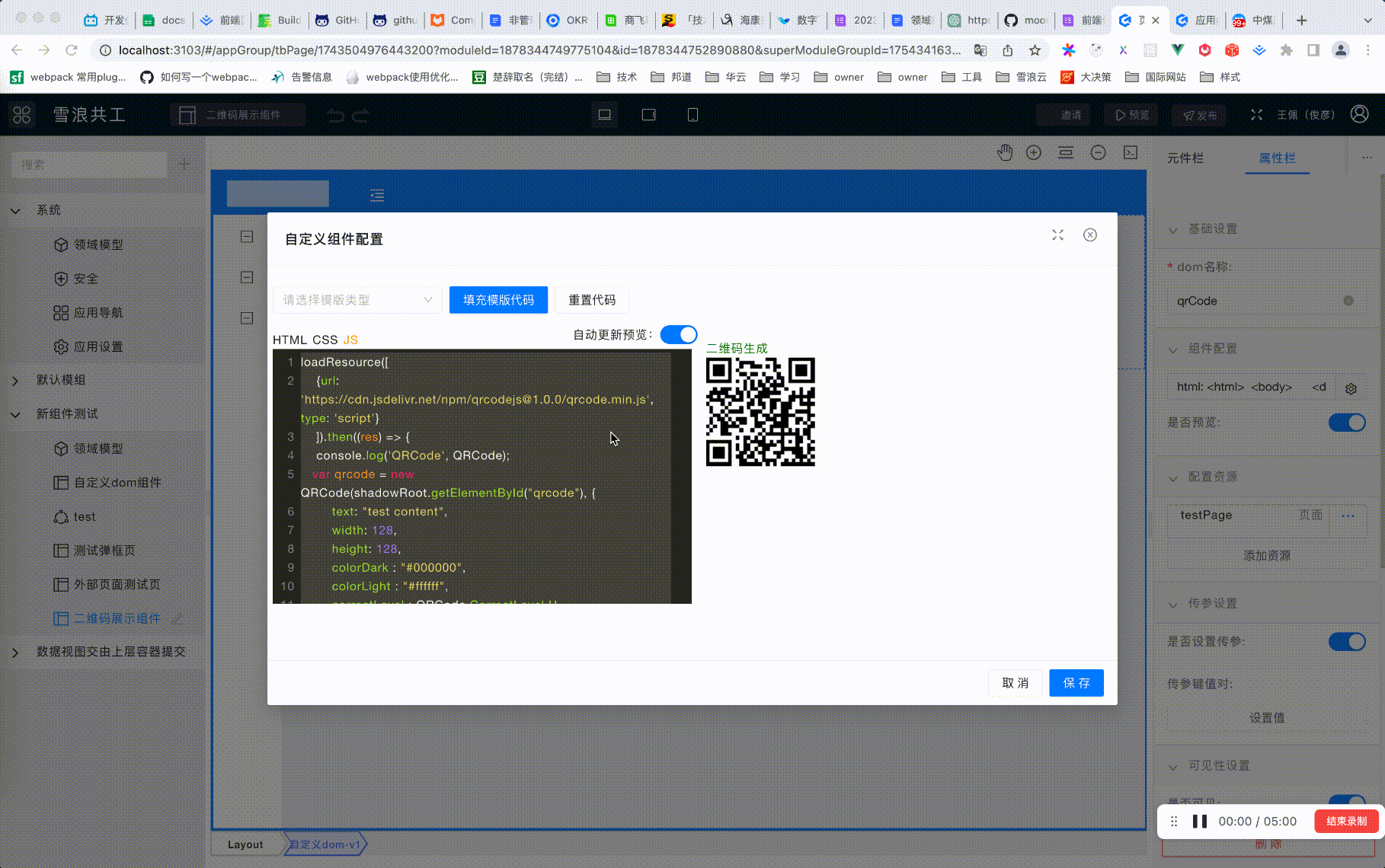Expand the 默认模组 tree group
The width and height of the screenshot is (1385, 868).
[x=15, y=380]
